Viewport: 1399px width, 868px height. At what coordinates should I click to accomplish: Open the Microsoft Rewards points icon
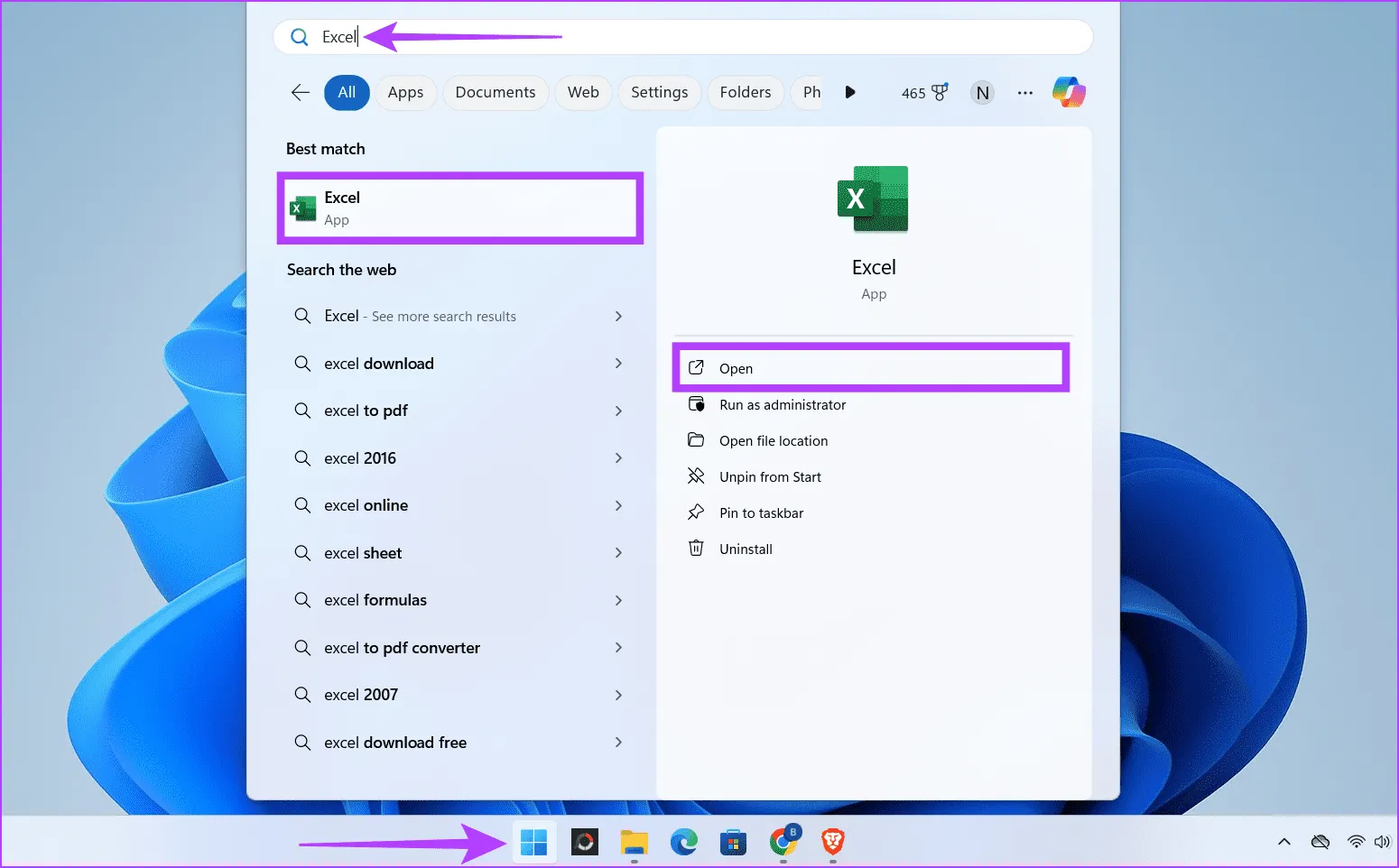click(x=924, y=92)
